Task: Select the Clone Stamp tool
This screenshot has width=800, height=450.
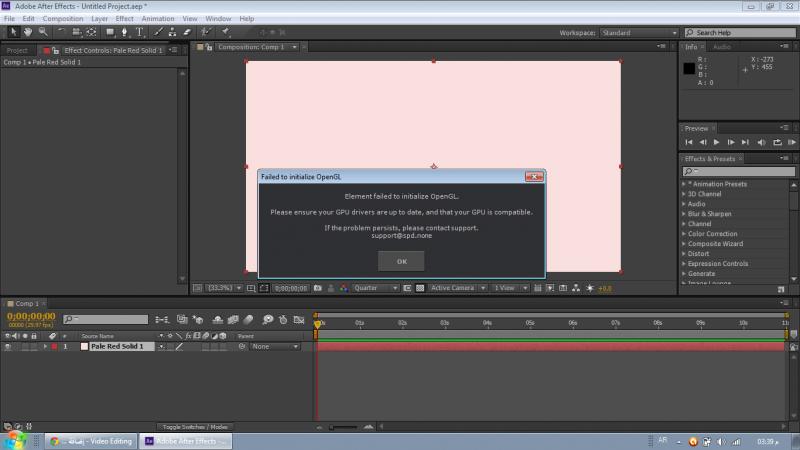Action: click(x=172, y=32)
